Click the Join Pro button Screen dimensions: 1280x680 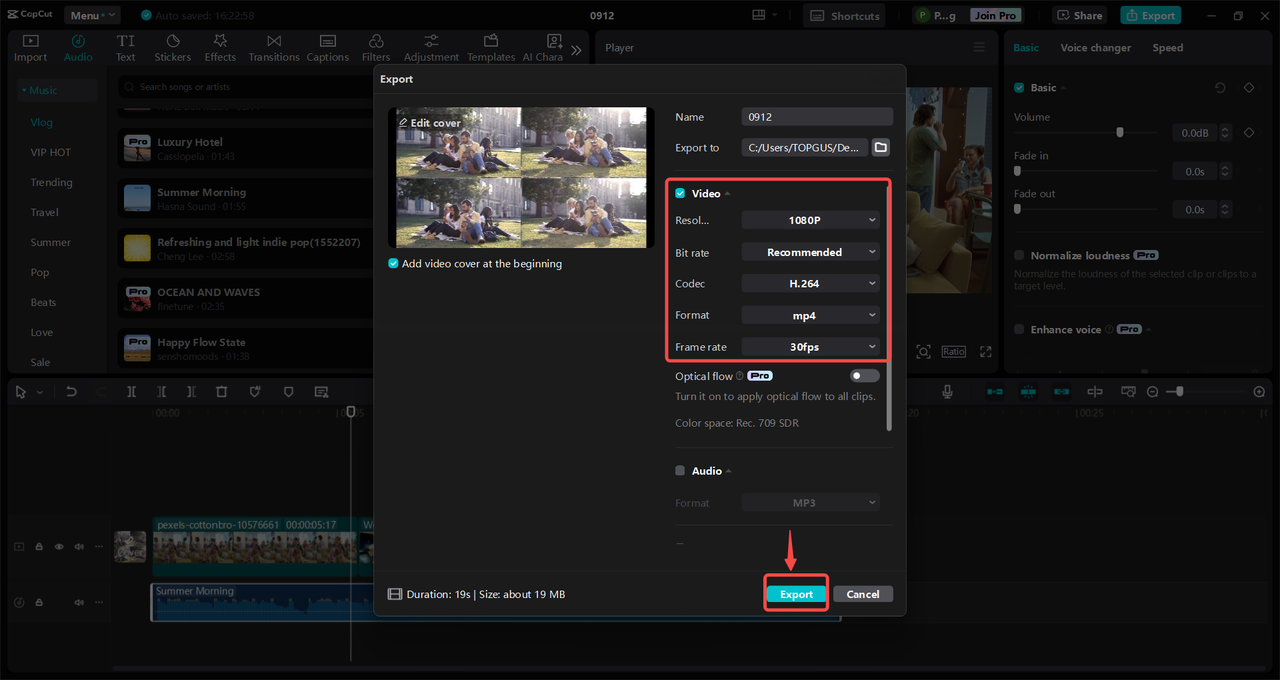[x=995, y=15]
